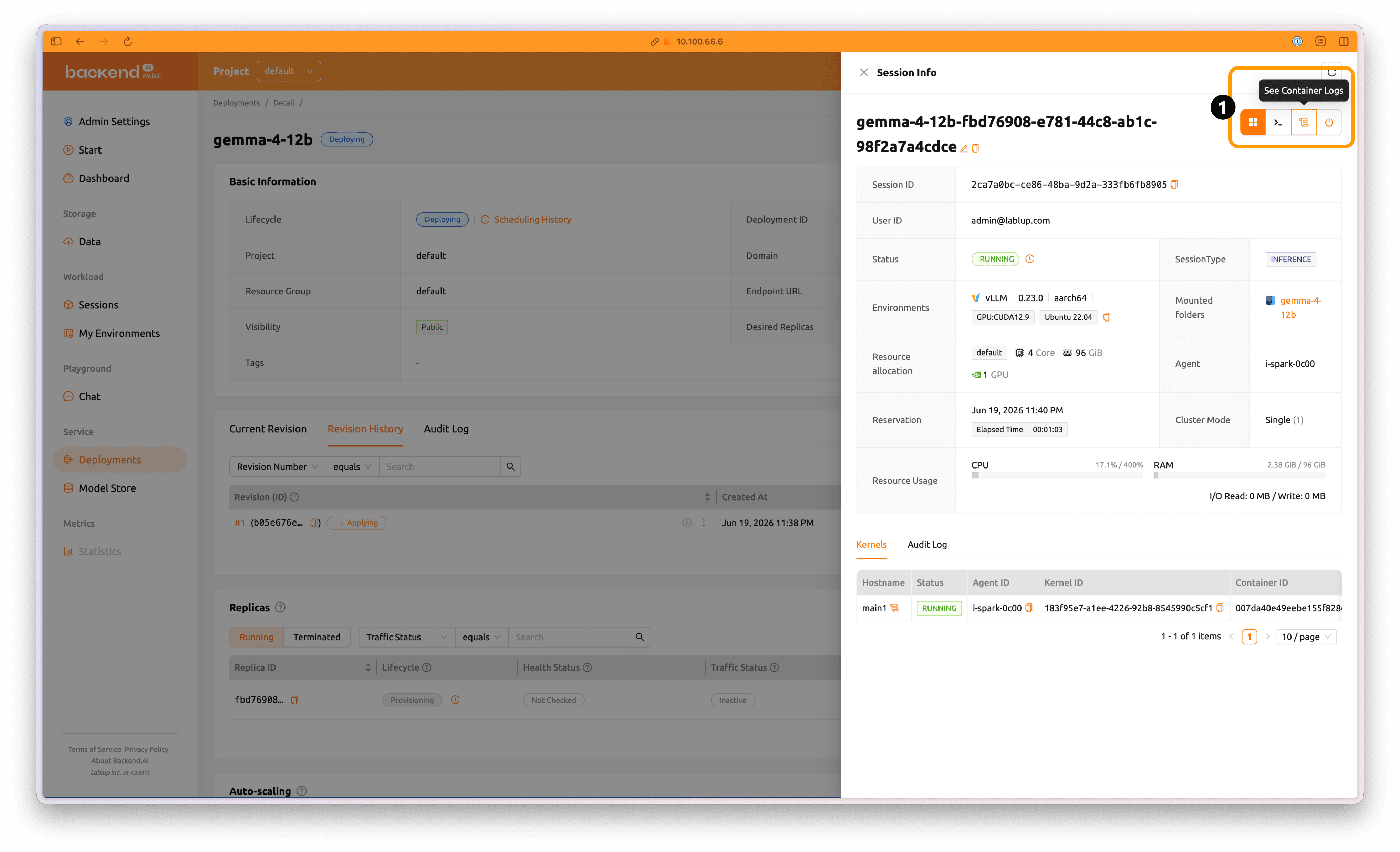Select the Running replicas filter
Image resolution: width=1400 pixels, height=852 pixels.
pos(256,637)
